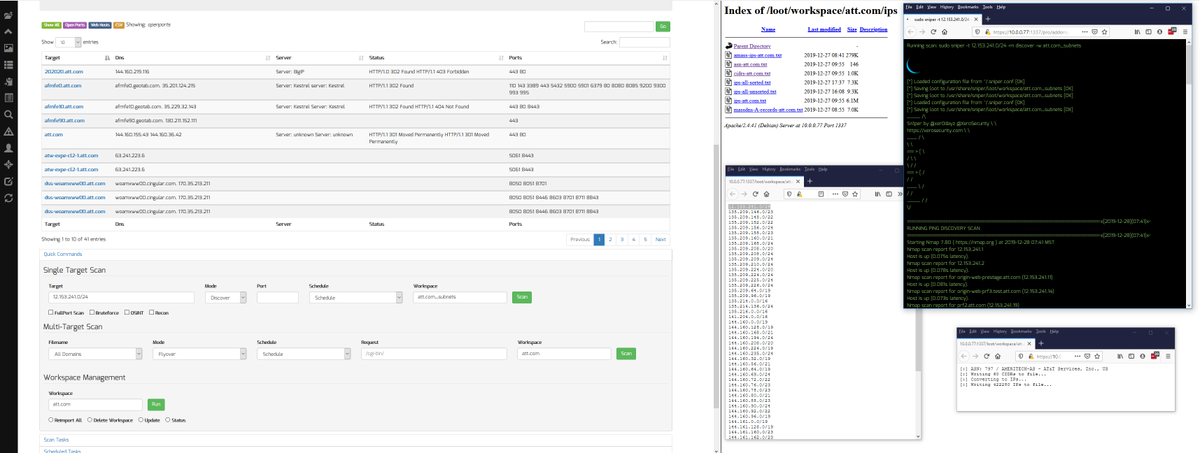Click the CSV export button
The image size is (1200, 453).
[x=119, y=24]
